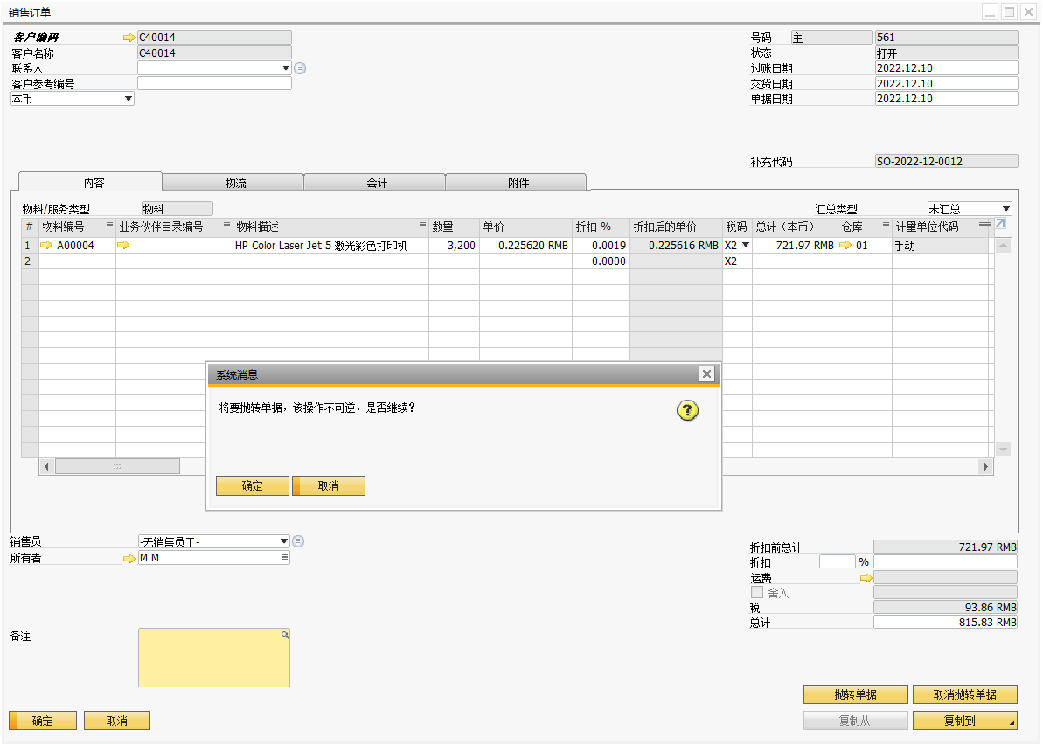Toggle the rounding (舍入) checkbox

tap(757, 593)
